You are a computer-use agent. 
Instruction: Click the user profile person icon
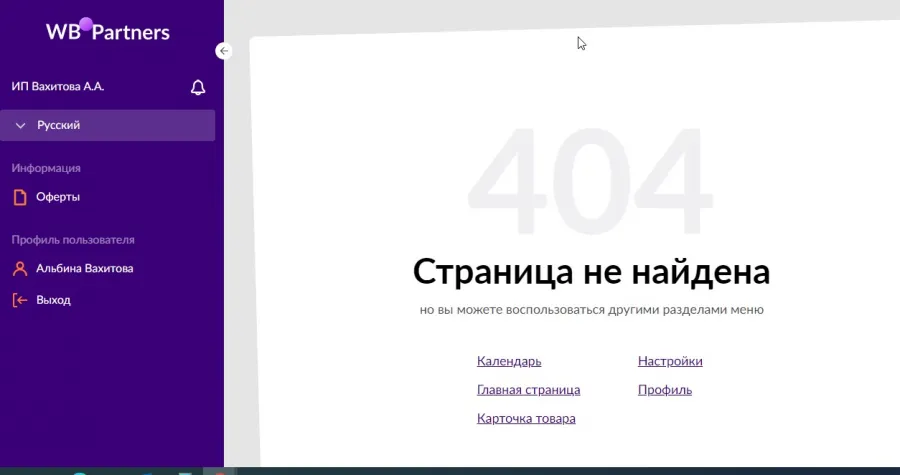[20, 269]
